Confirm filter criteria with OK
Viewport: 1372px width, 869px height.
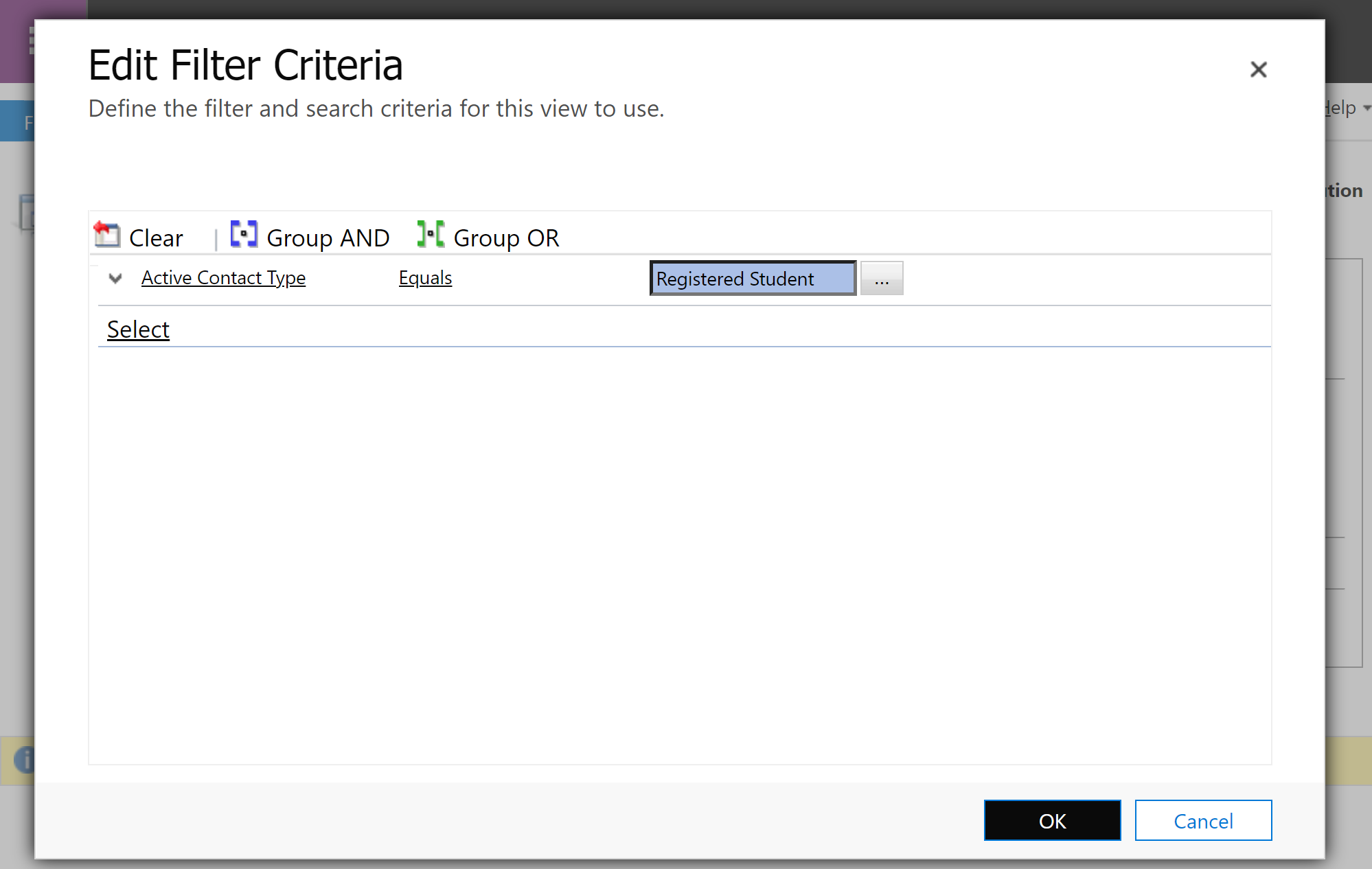tap(1052, 820)
